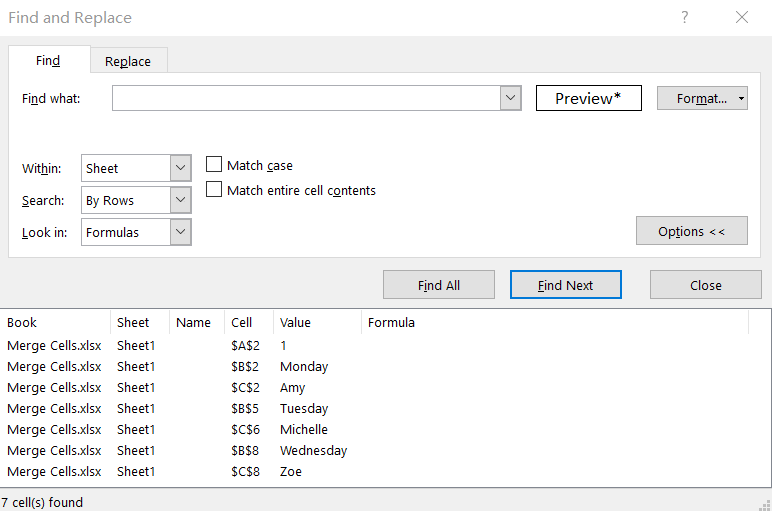Click the Preview* format sample box
This screenshot has width=772, height=511.
tap(588, 98)
